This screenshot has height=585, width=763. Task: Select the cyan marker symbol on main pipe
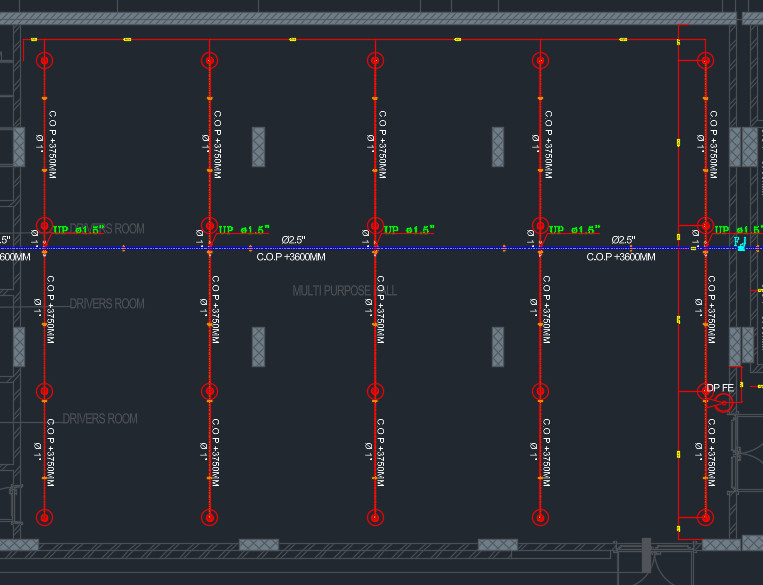(741, 243)
